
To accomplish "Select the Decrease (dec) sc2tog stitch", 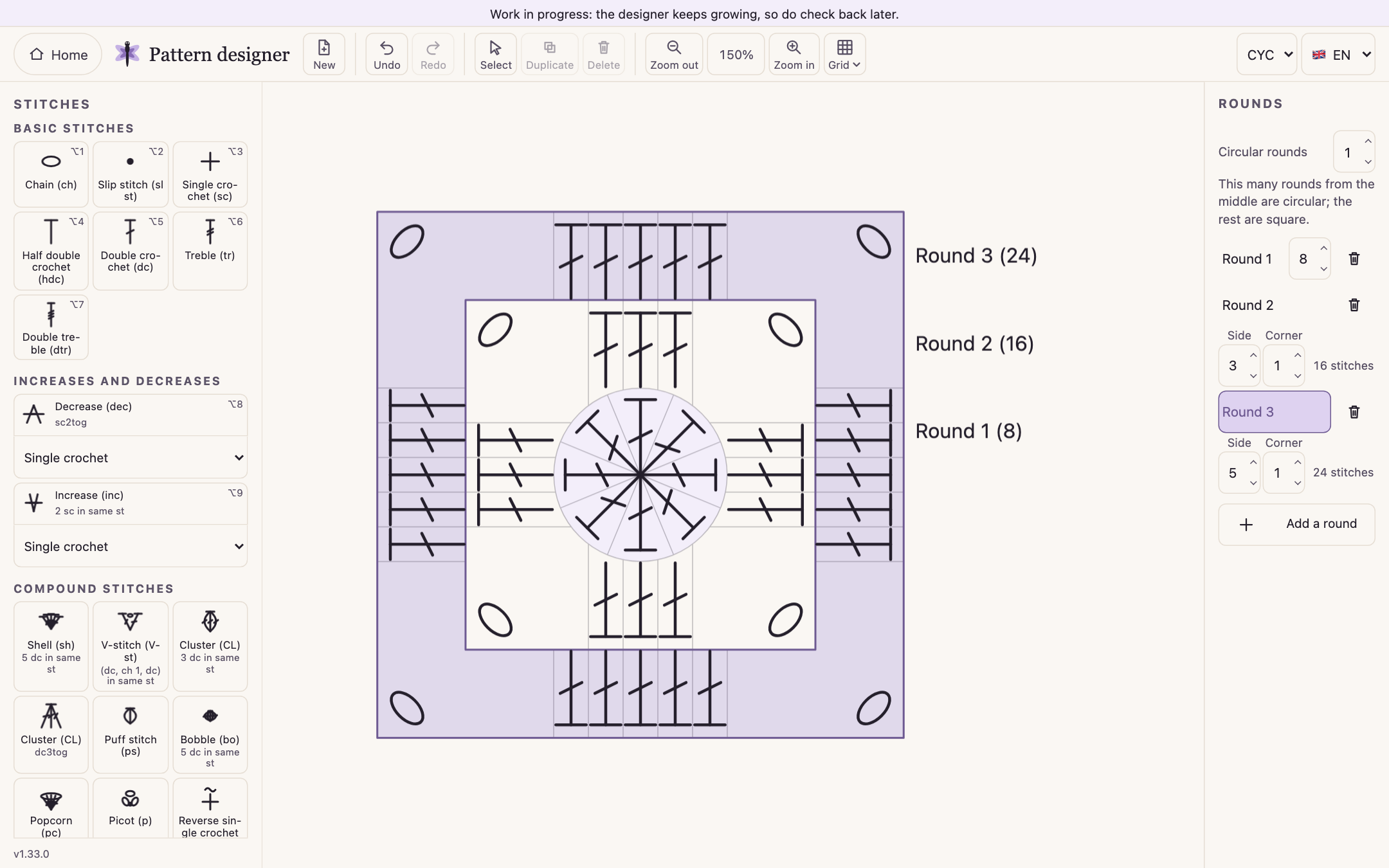I will 131,415.
